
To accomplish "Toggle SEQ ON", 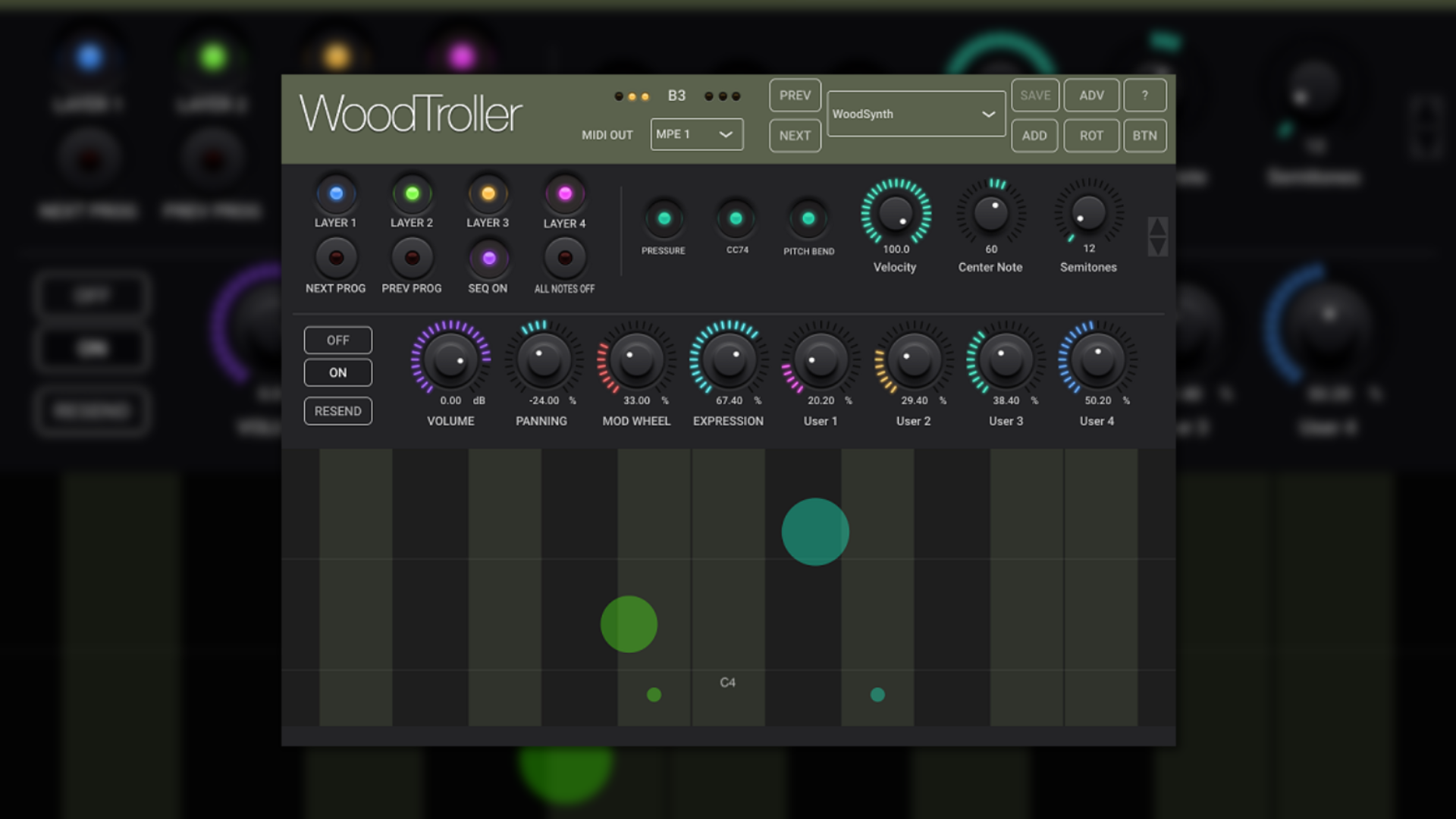I will 488,258.
